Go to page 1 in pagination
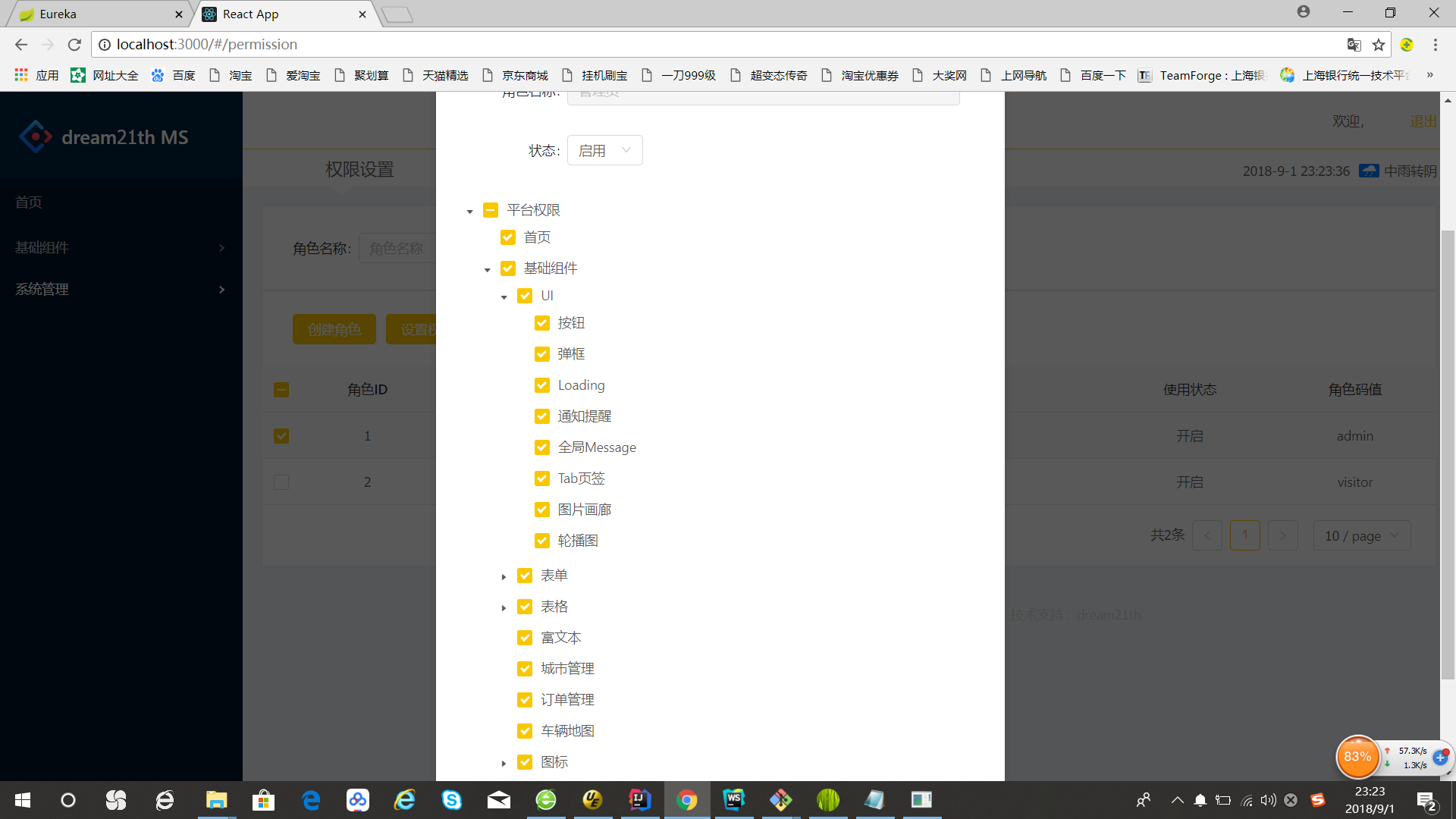The height and width of the screenshot is (819, 1456). click(x=1244, y=535)
